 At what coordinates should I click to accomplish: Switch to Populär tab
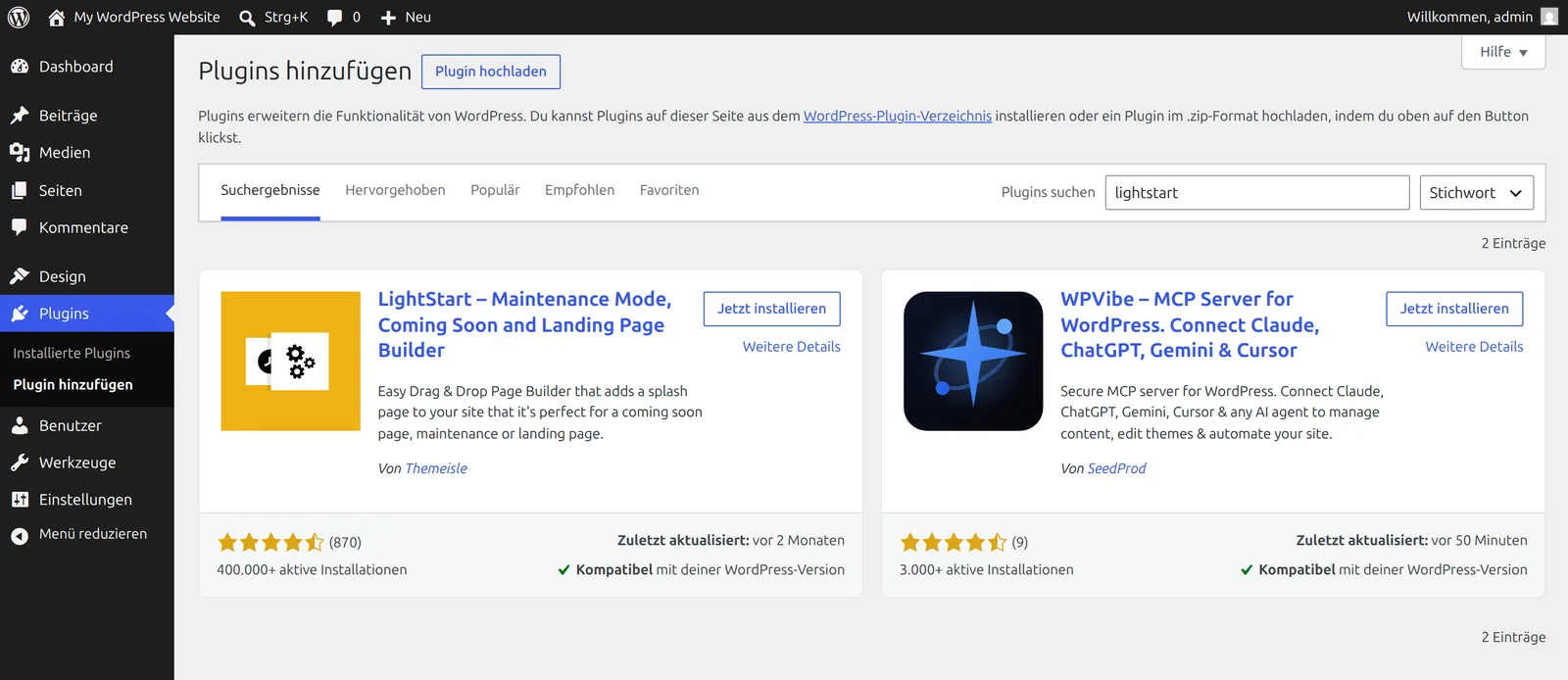[495, 190]
